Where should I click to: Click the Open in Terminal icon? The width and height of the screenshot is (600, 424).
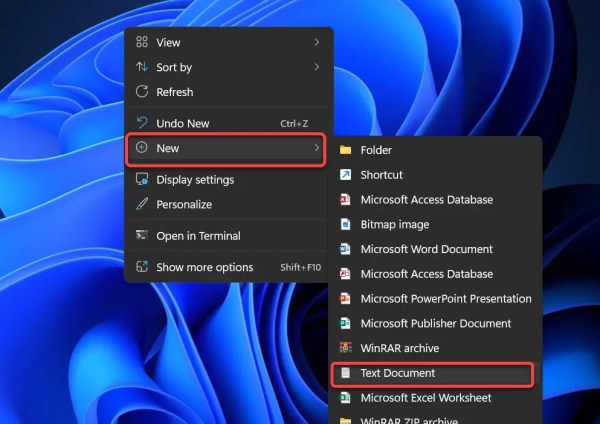pyautogui.click(x=141, y=236)
